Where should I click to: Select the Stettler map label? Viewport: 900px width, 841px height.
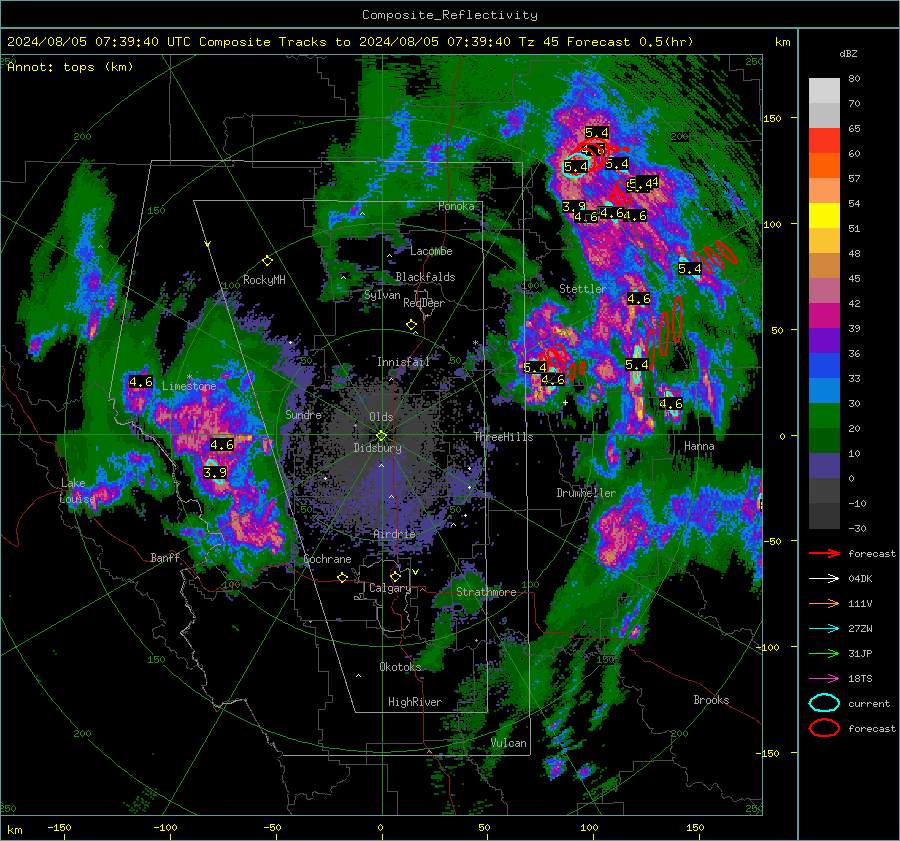(x=583, y=289)
